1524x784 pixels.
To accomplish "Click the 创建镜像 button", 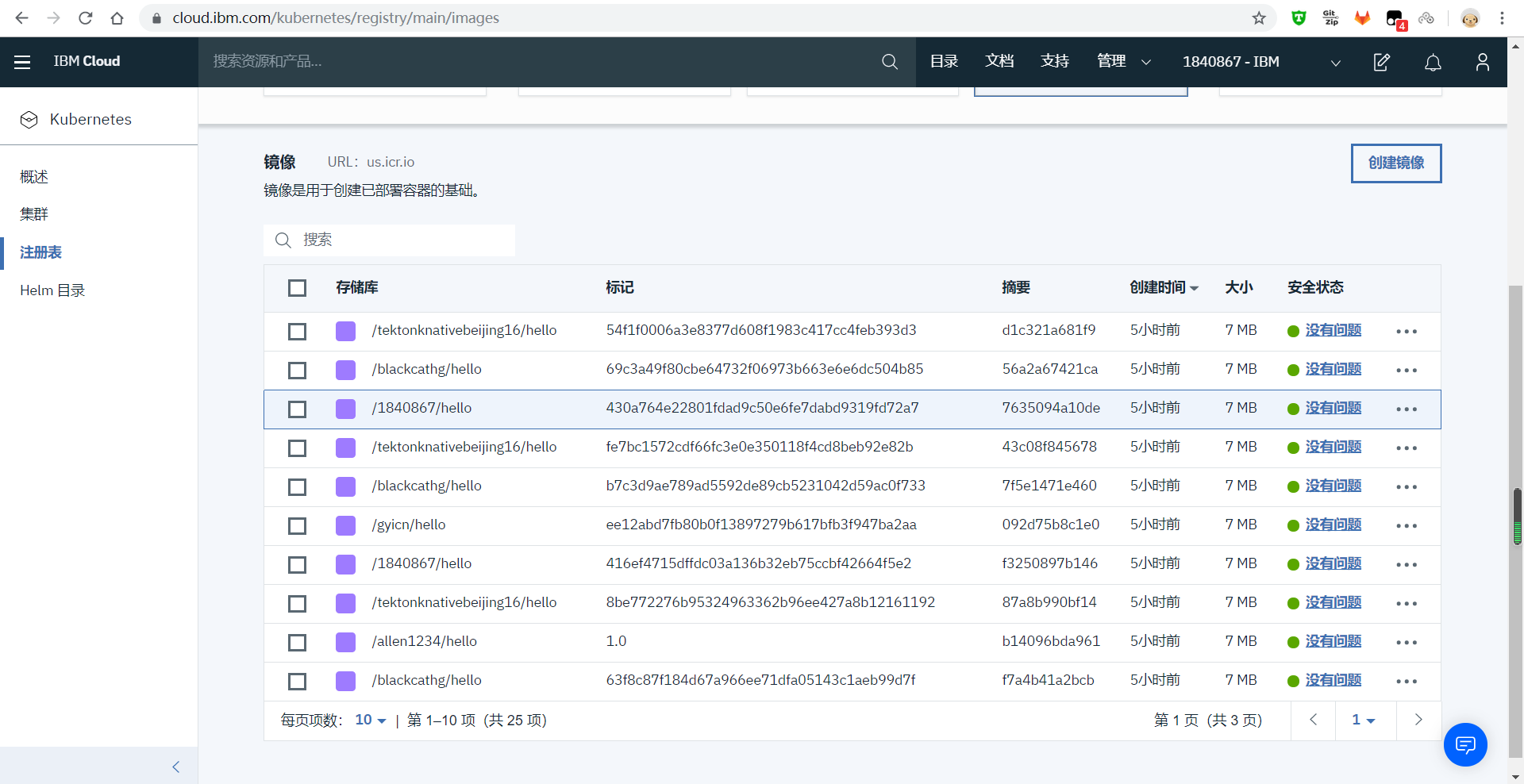I will point(1396,163).
